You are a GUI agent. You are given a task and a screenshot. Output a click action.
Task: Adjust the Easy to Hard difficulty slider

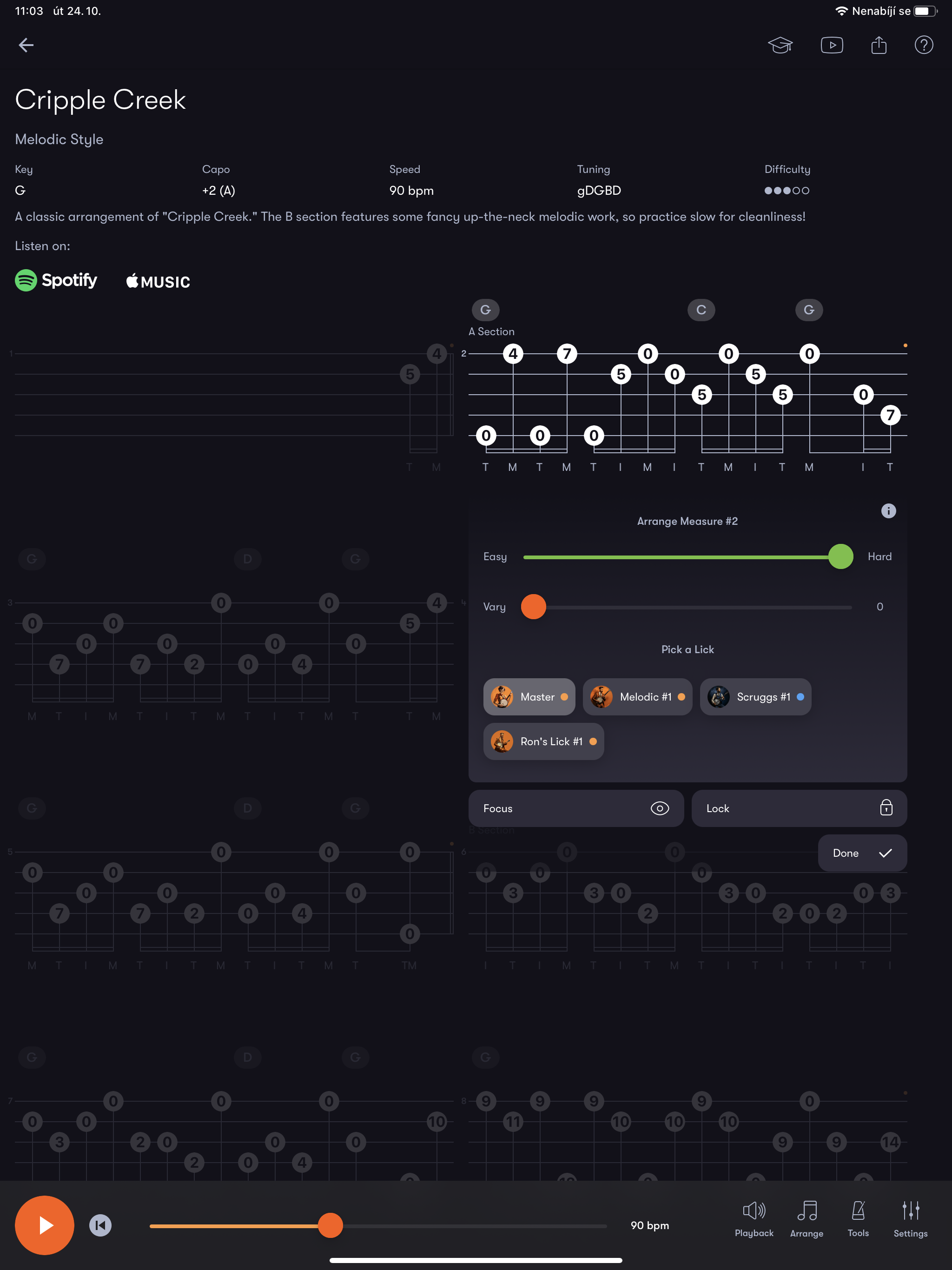(840, 556)
